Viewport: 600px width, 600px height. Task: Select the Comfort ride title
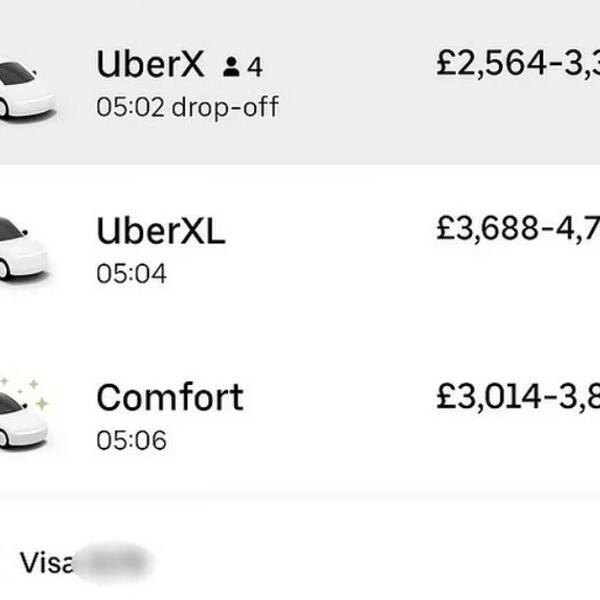pos(170,398)
